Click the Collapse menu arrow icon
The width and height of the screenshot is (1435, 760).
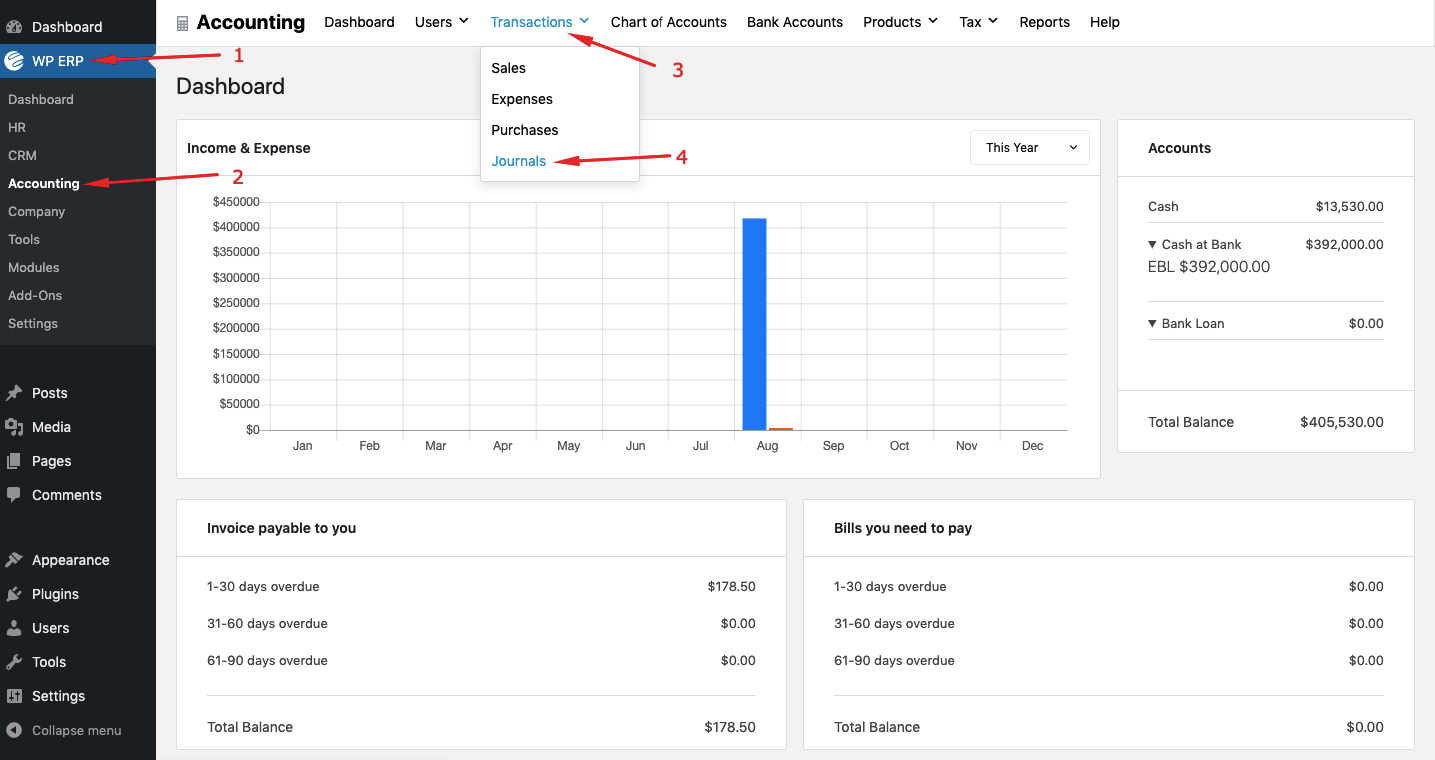[14, 730]
